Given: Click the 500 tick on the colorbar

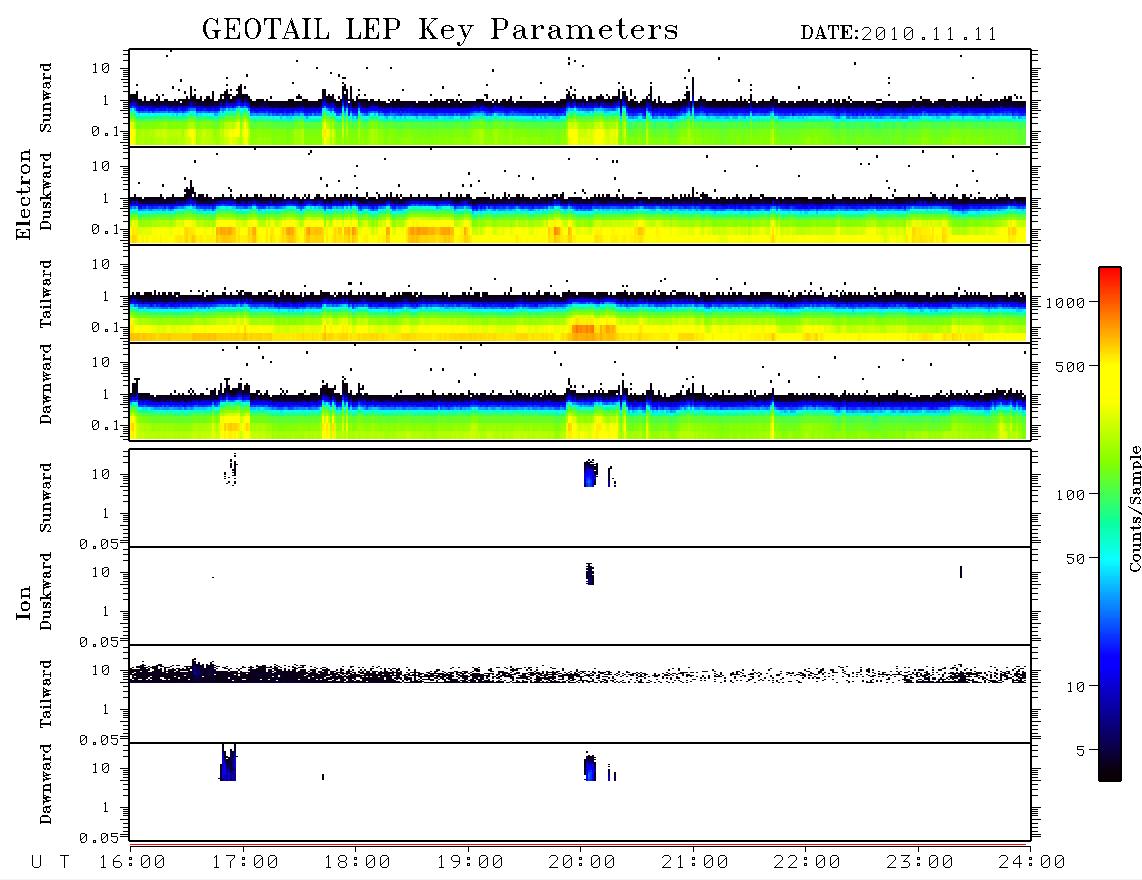Looking at the screenshot, I should click(x=1070, y=367).
